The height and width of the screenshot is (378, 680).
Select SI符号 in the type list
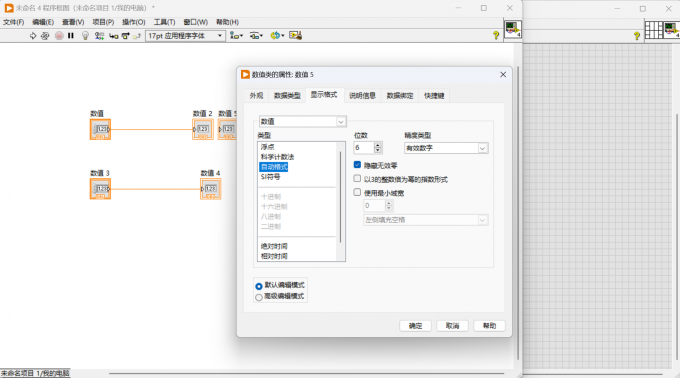(x=270, y=177)
